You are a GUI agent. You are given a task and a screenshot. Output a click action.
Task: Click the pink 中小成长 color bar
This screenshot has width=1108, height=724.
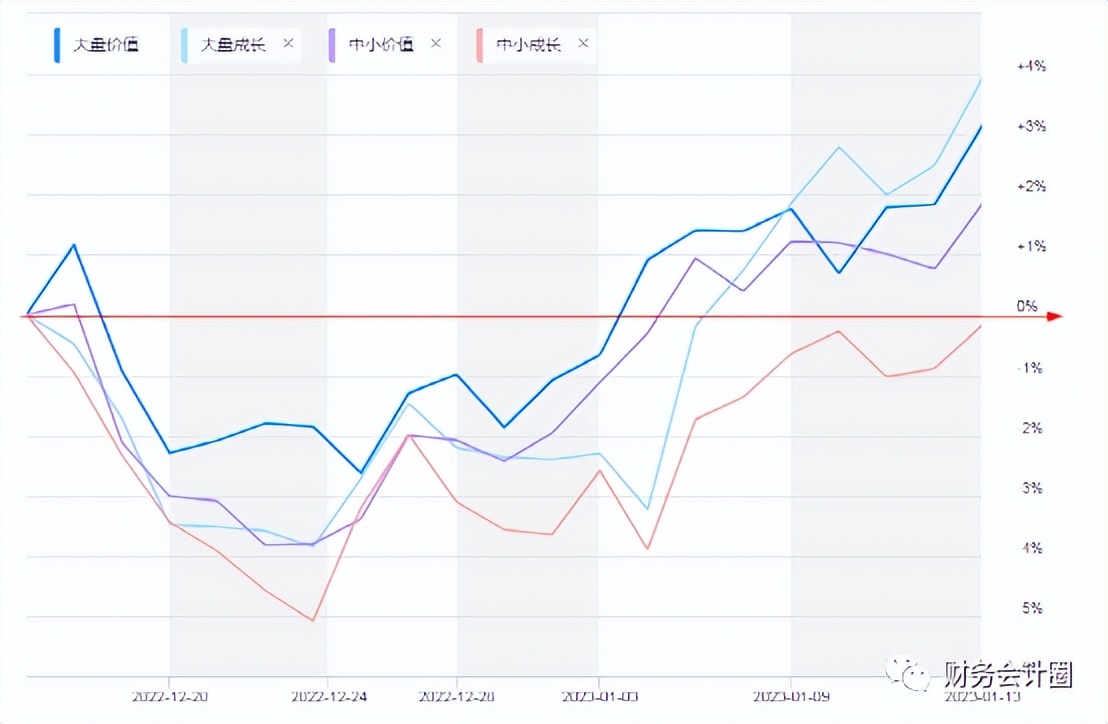(480, 45)
